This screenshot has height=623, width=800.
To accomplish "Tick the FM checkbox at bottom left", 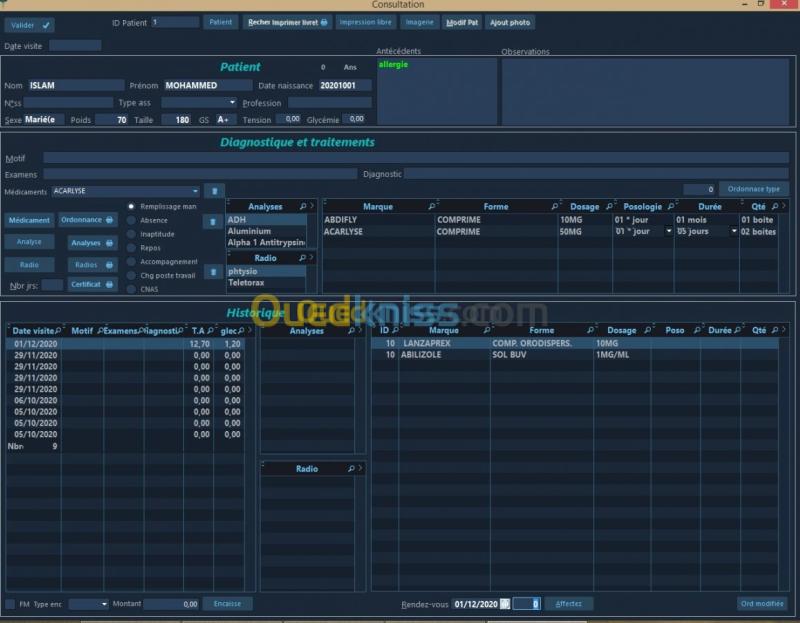I will pos(10,604).
